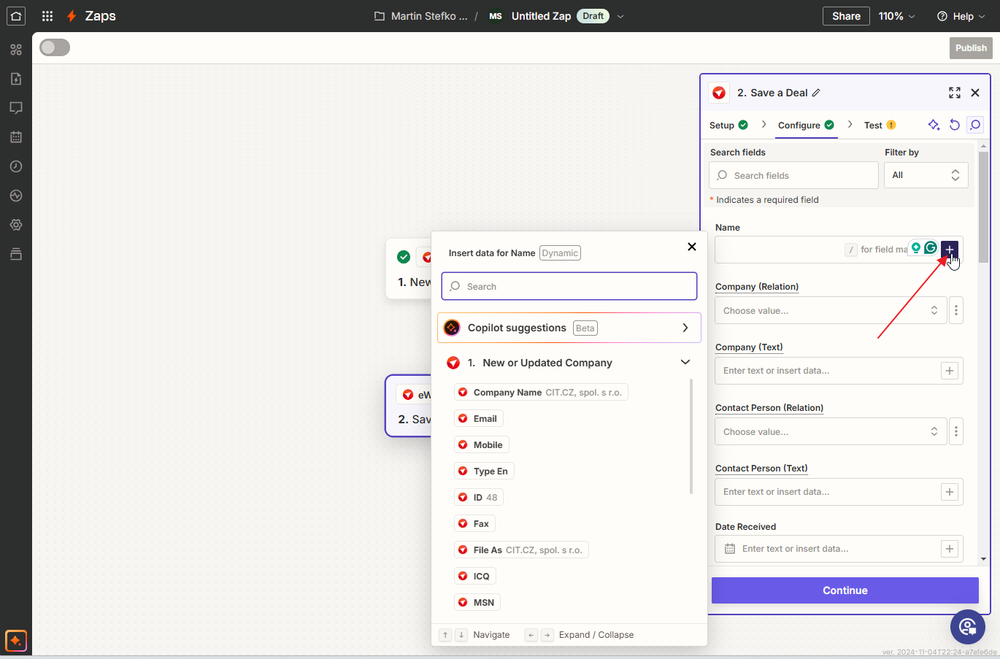This screenshot has height=659, width=1000.
Task: Click the Publish button
Action: pyautogui.click(x=971, y=48)
